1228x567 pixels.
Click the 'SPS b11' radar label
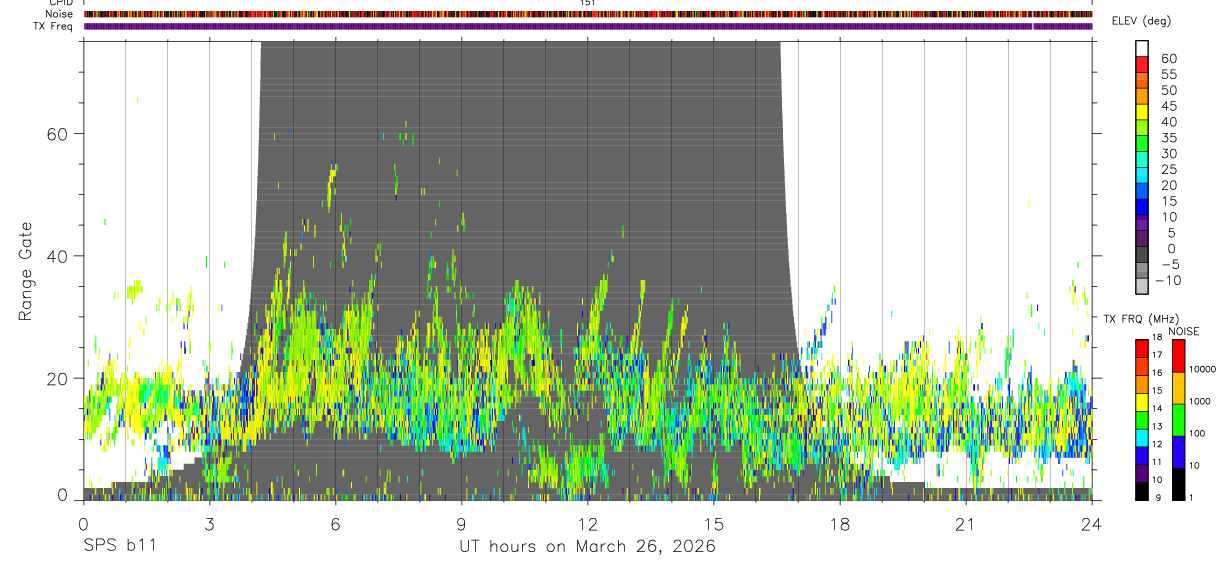coord(119,547)
